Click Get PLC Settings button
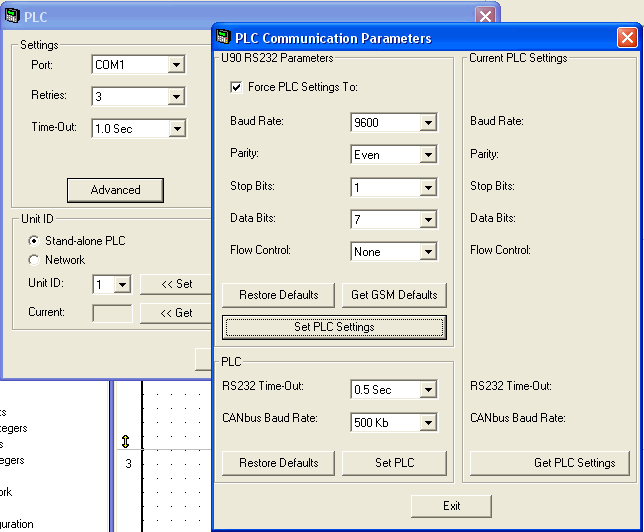 (x=550, y=463)
